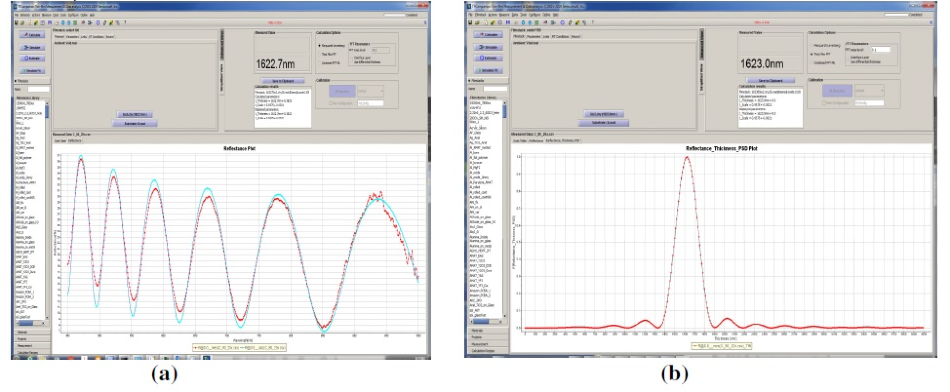Switch to vertical Simplified View tab in window (a)

coord(222,79)
